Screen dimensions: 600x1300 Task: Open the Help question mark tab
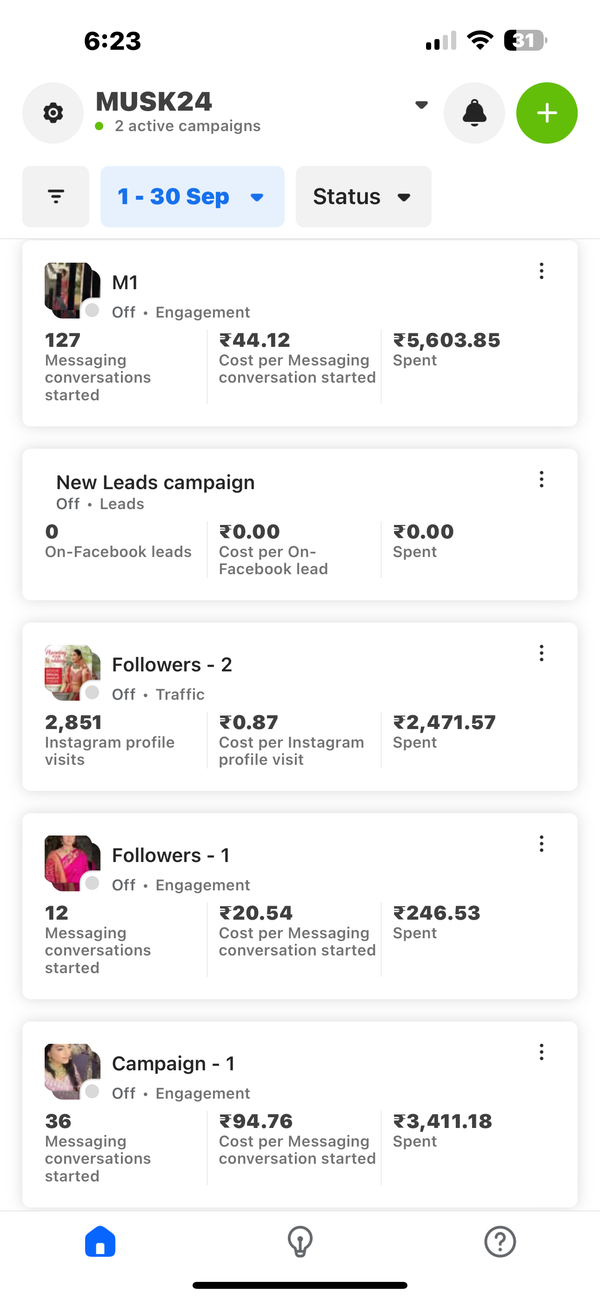point(499,1242)
